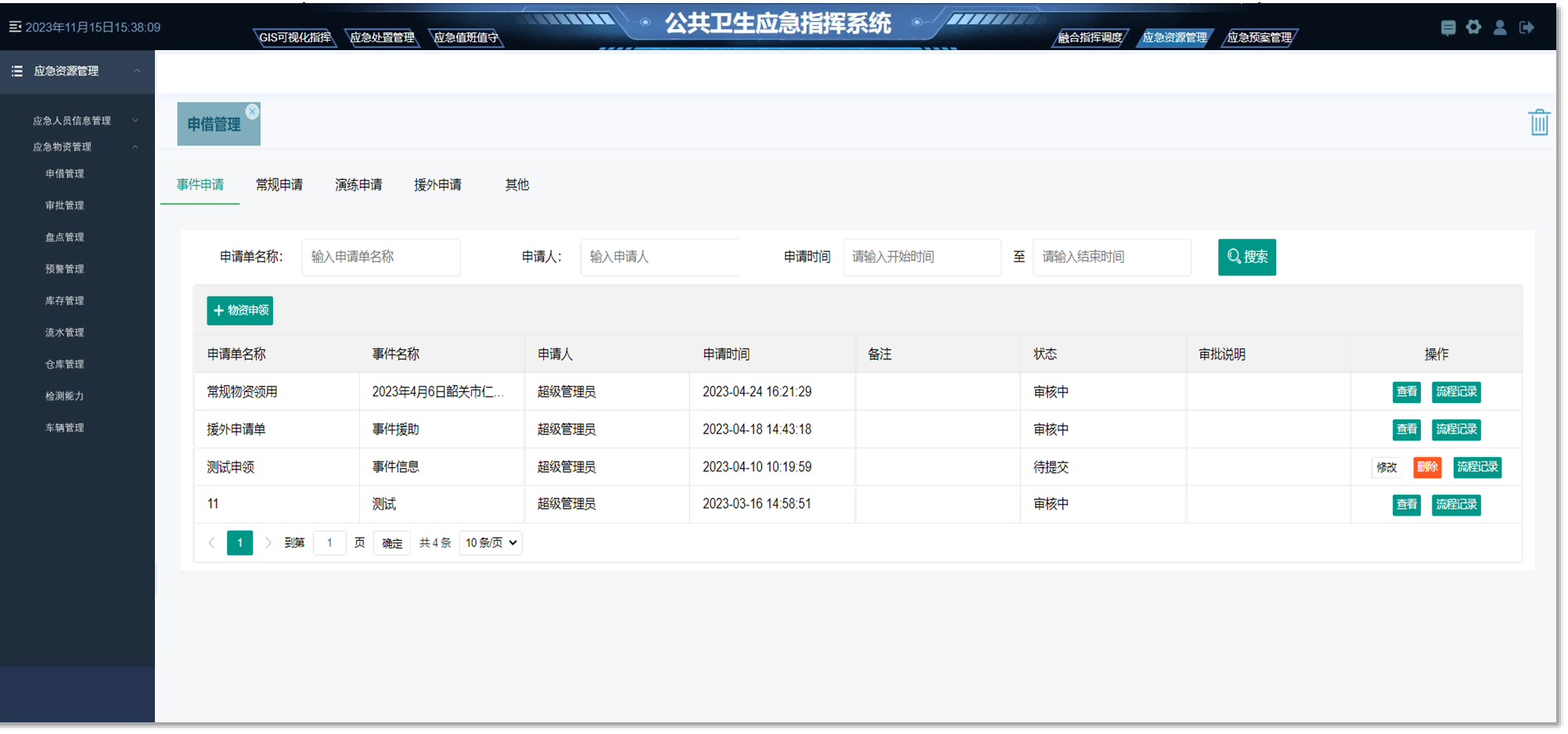Click 流程记录 for 常规物资领用 row

(1456, 392)
